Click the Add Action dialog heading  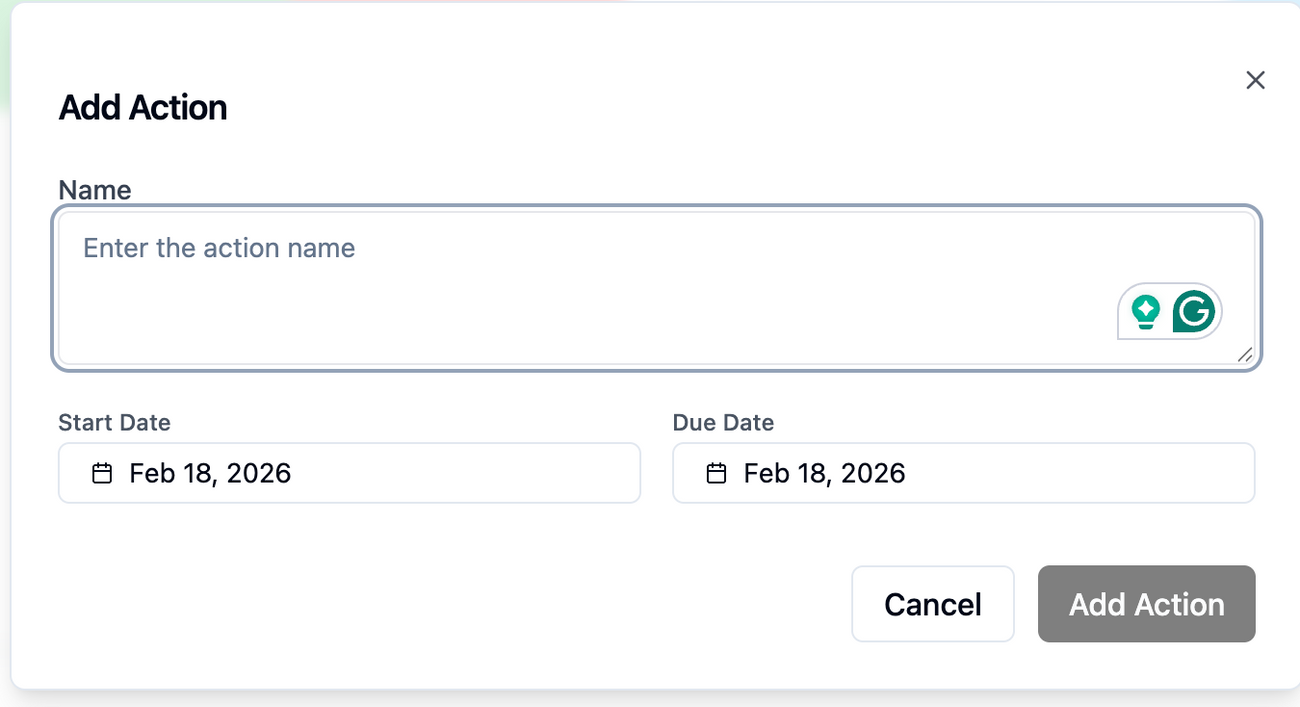click(143, 107)
